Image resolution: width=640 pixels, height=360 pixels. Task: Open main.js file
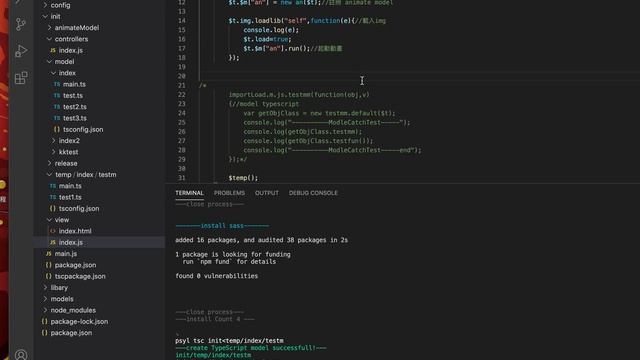point(66,254)
